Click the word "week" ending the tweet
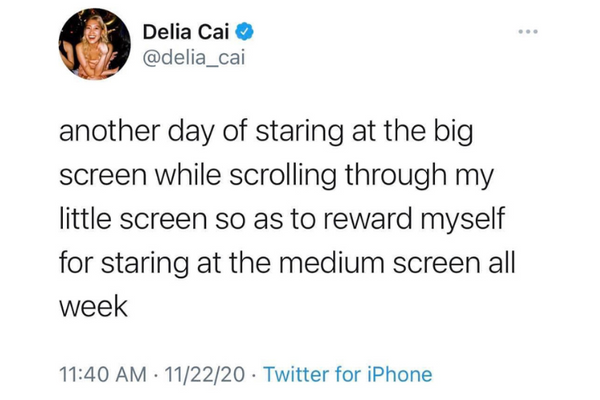Image resolution: width=600 pixels, height=400 pixels. (94, 307)
